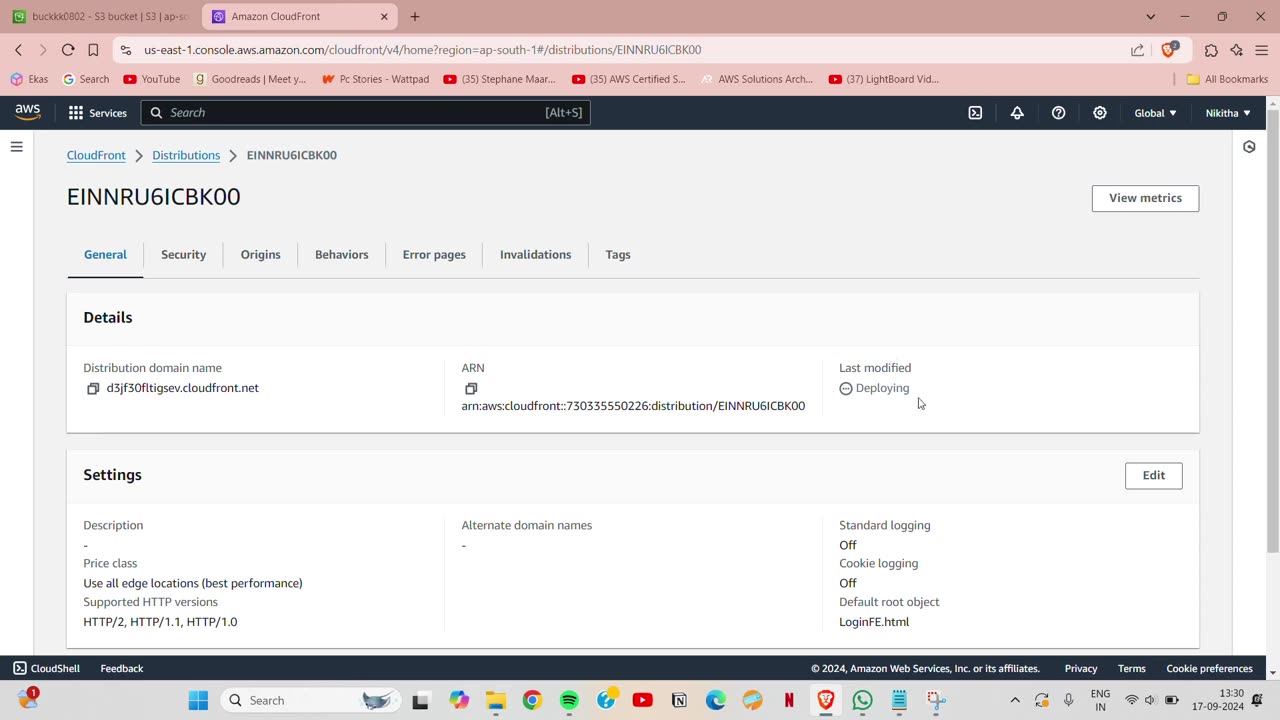Copy the distribution domain name
Image resolution: width=1280 pixels, height=720 pixels.
(93, 388)
